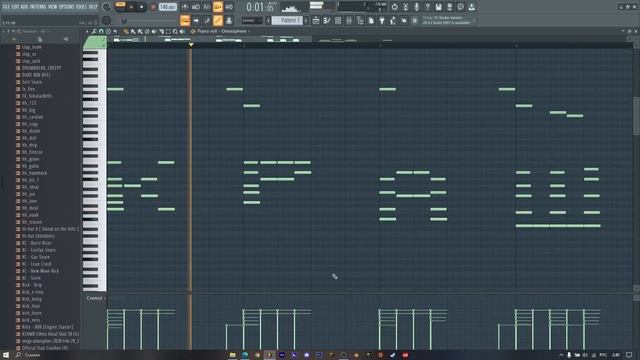Click the note/clip grouping pencil icon
The height and width of the screenshot is (360, 640).
click(207, 20)
